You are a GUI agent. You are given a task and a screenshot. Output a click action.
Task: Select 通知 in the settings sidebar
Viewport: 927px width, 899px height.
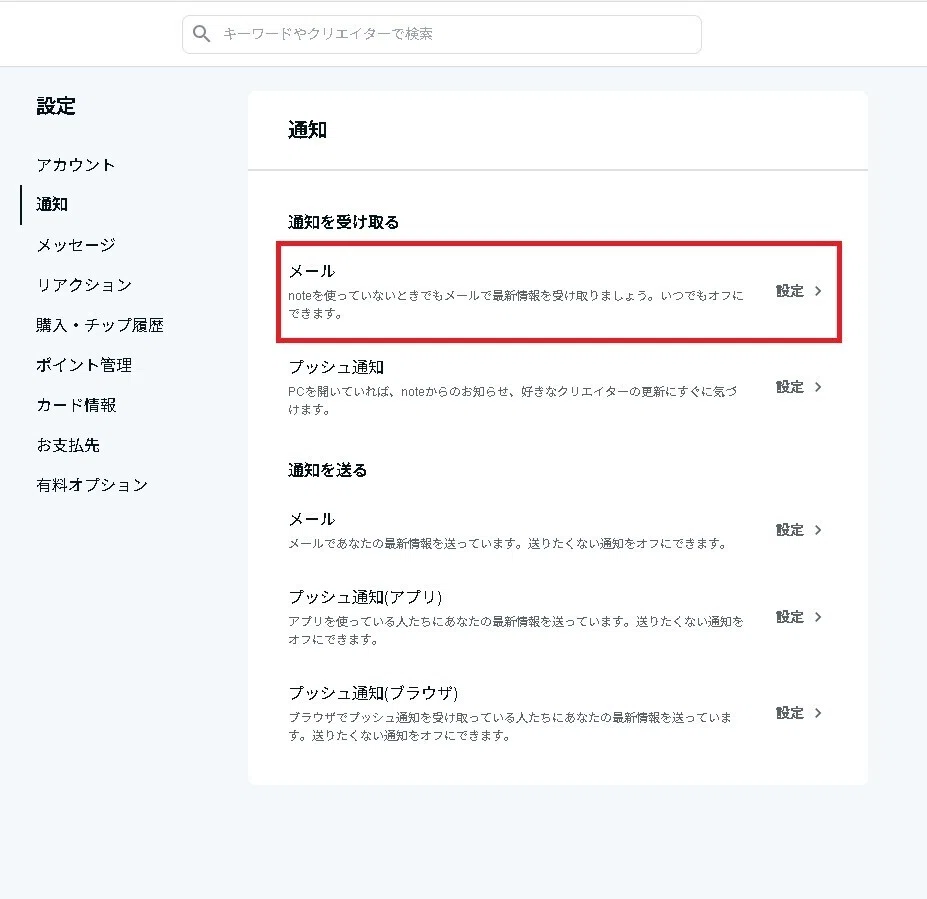click(x=52, y=205)
